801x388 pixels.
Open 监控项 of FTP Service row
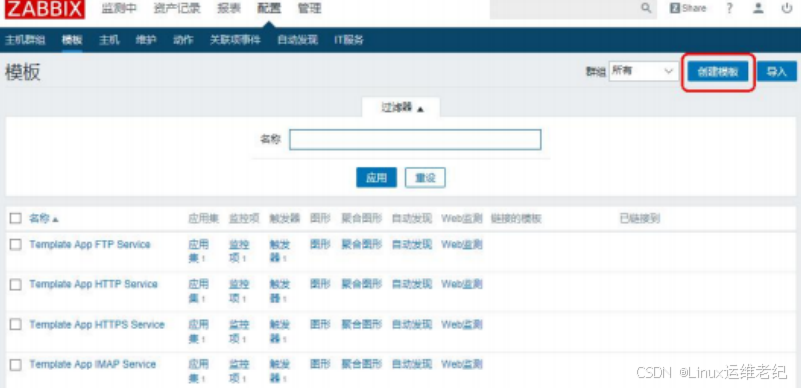tap(239, 251)
